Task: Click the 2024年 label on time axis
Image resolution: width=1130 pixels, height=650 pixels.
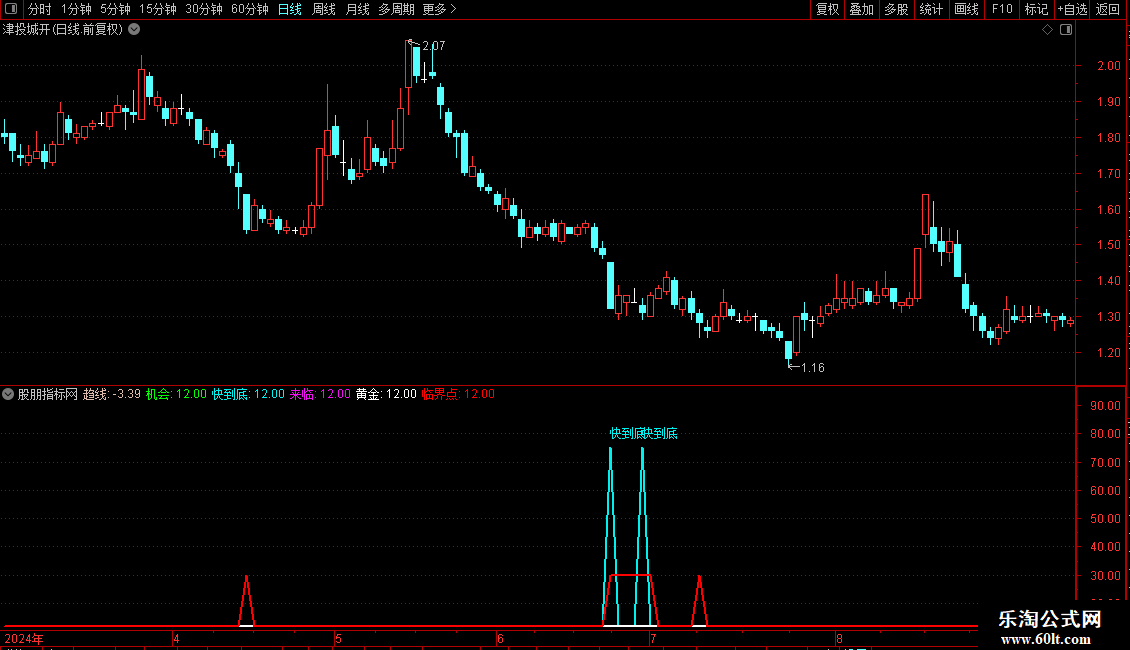Action: pos(24,638)
